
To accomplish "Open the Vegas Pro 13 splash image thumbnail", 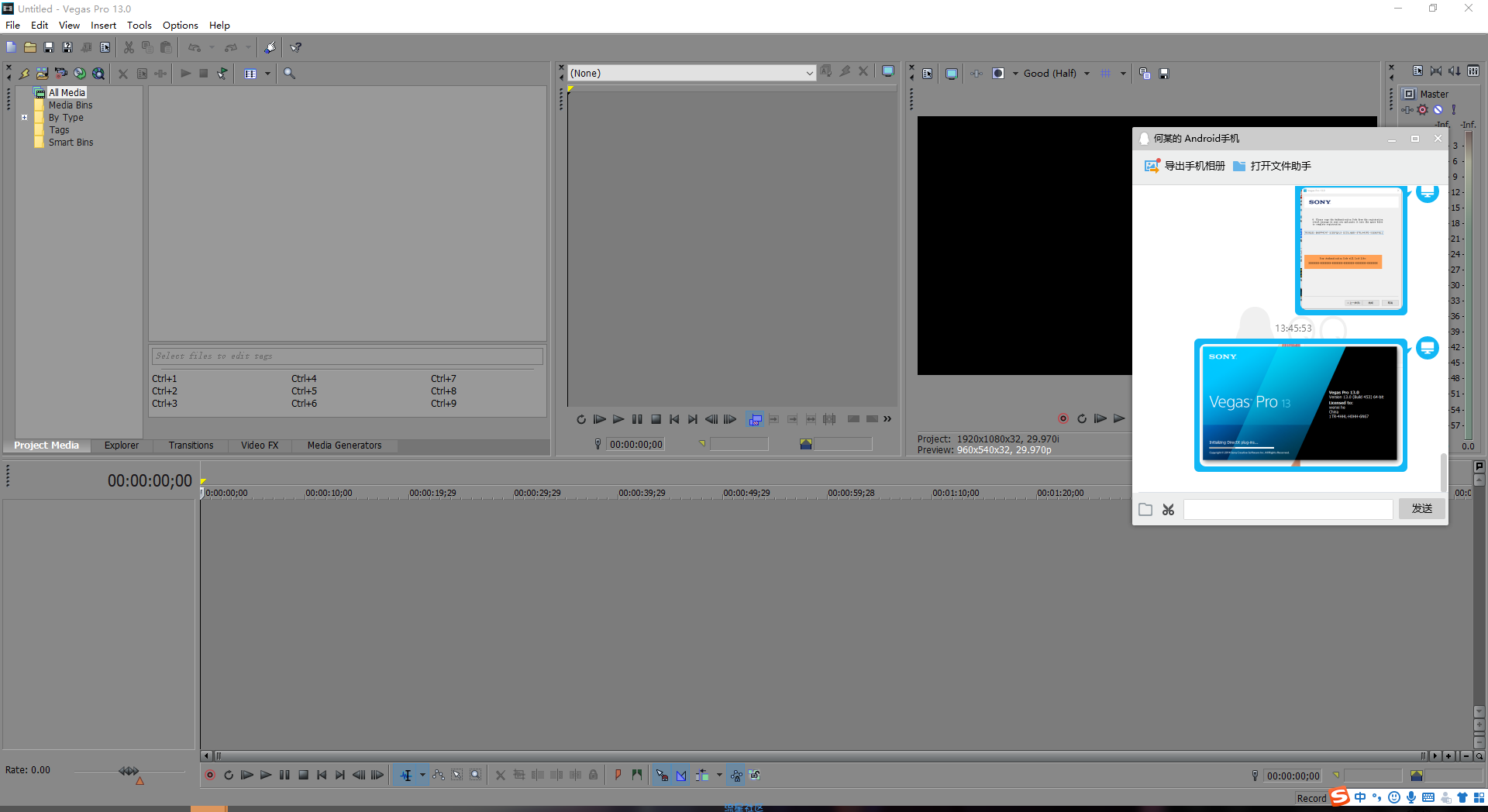I will (x=1300, y=404).
